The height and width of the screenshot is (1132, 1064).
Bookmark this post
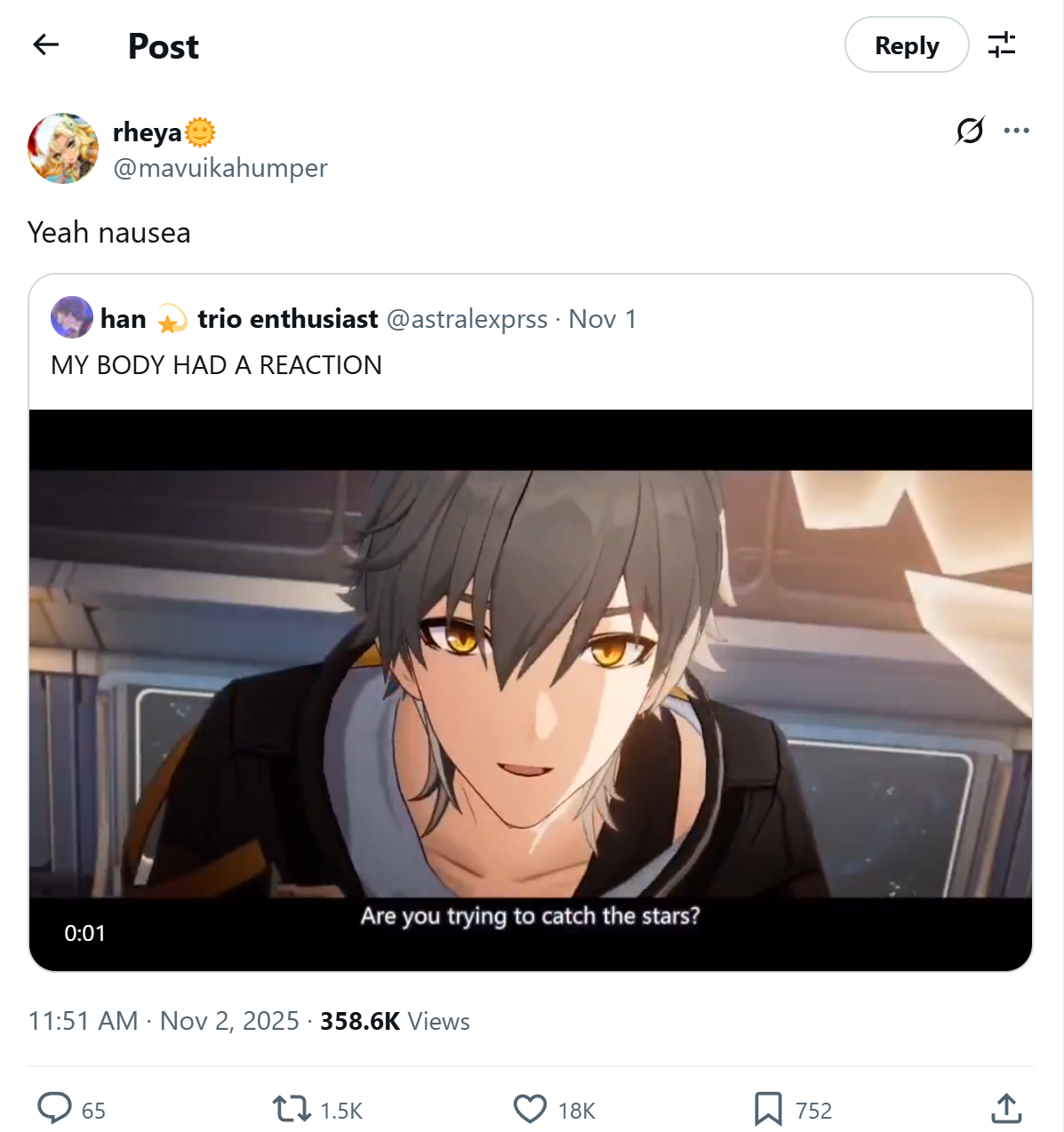768,1109
